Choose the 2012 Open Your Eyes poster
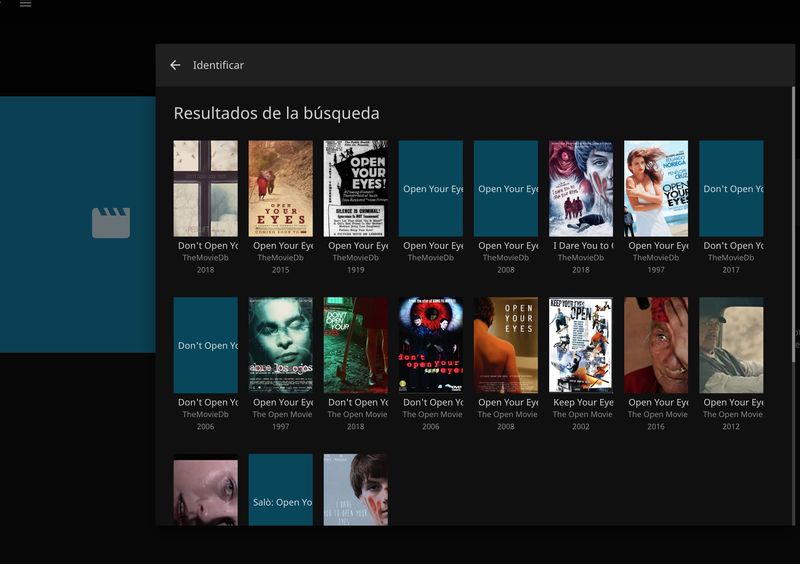 pos(731,345)
